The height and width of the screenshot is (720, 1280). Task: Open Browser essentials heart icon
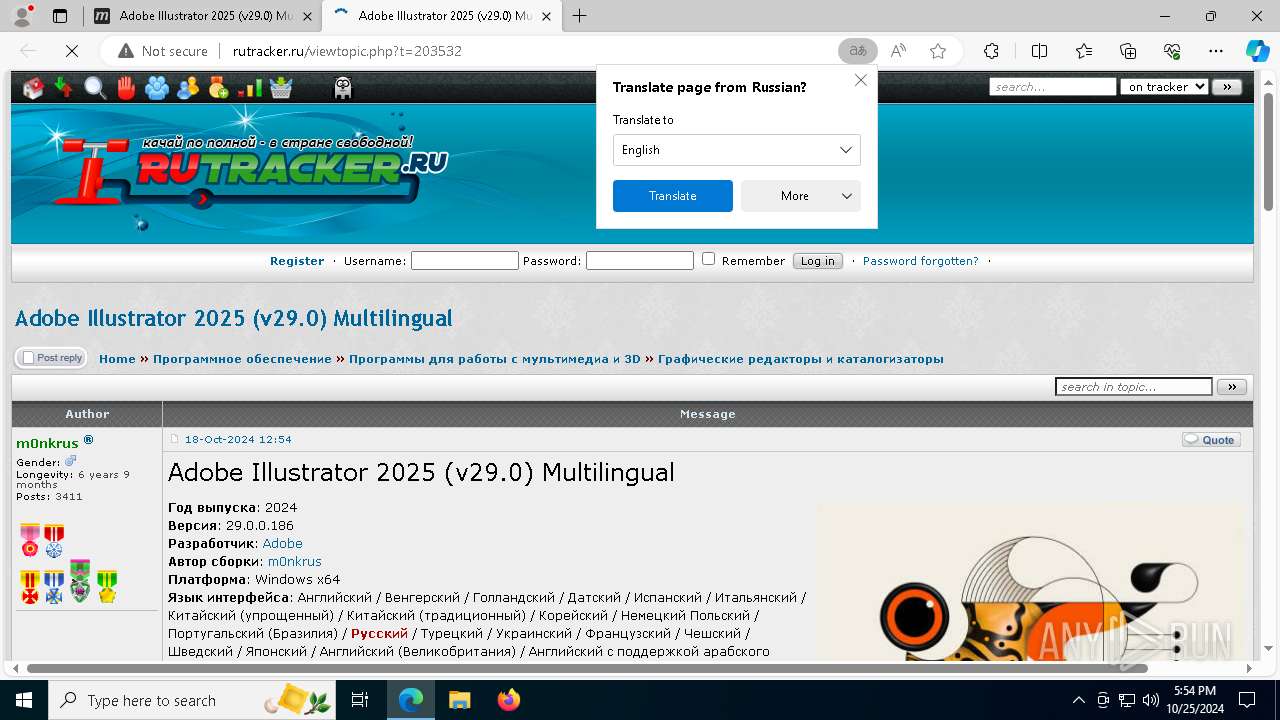point(1172,51)
